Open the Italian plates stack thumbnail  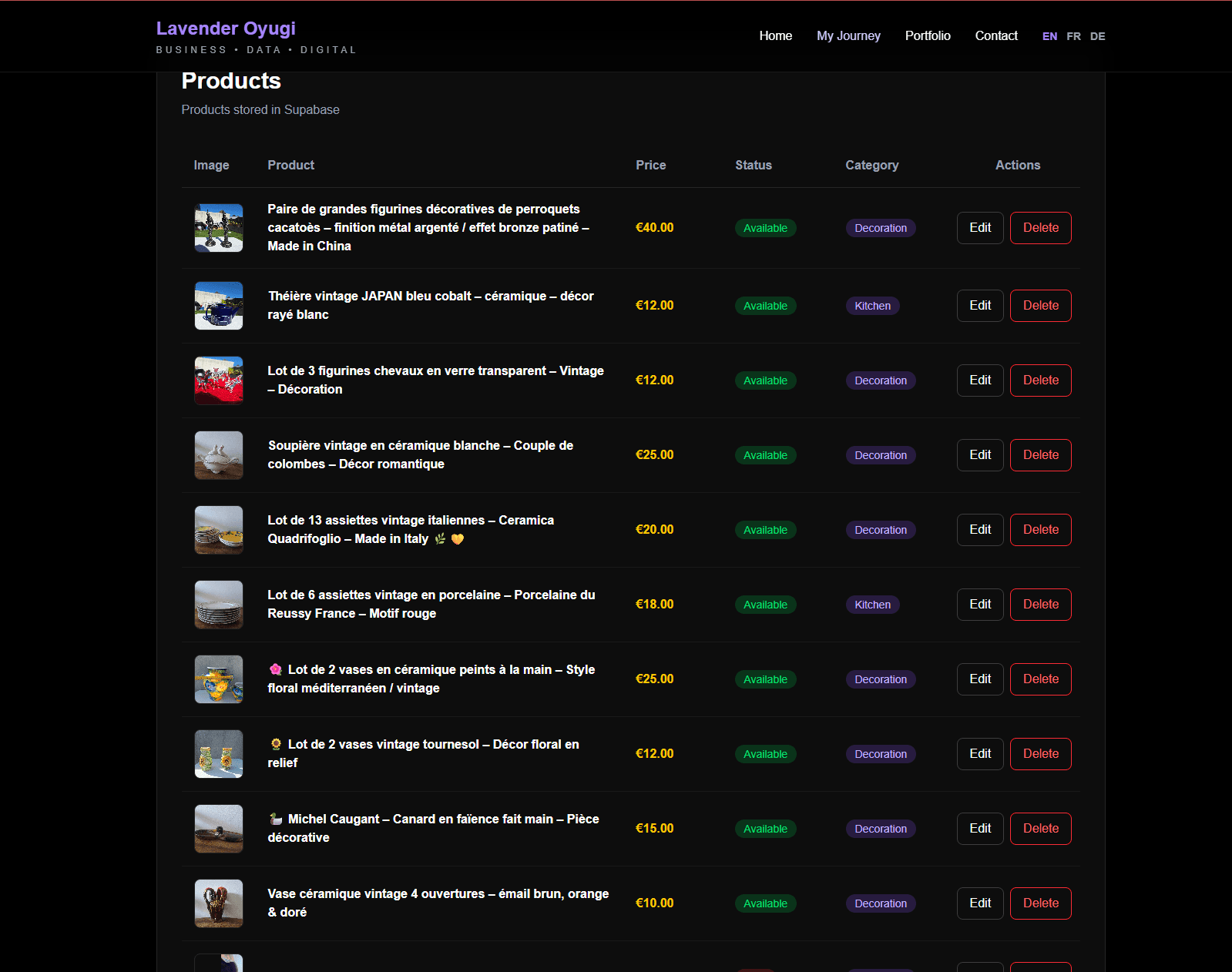[219, 530]
